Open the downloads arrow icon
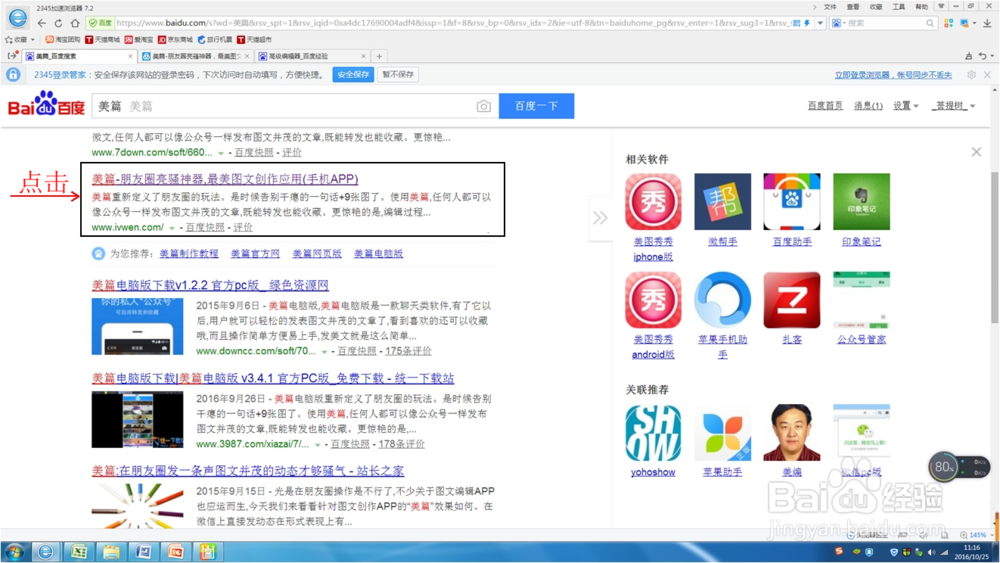Viewport: 1000px width, 563px height. pyautogui.click(x=987, y=23)
